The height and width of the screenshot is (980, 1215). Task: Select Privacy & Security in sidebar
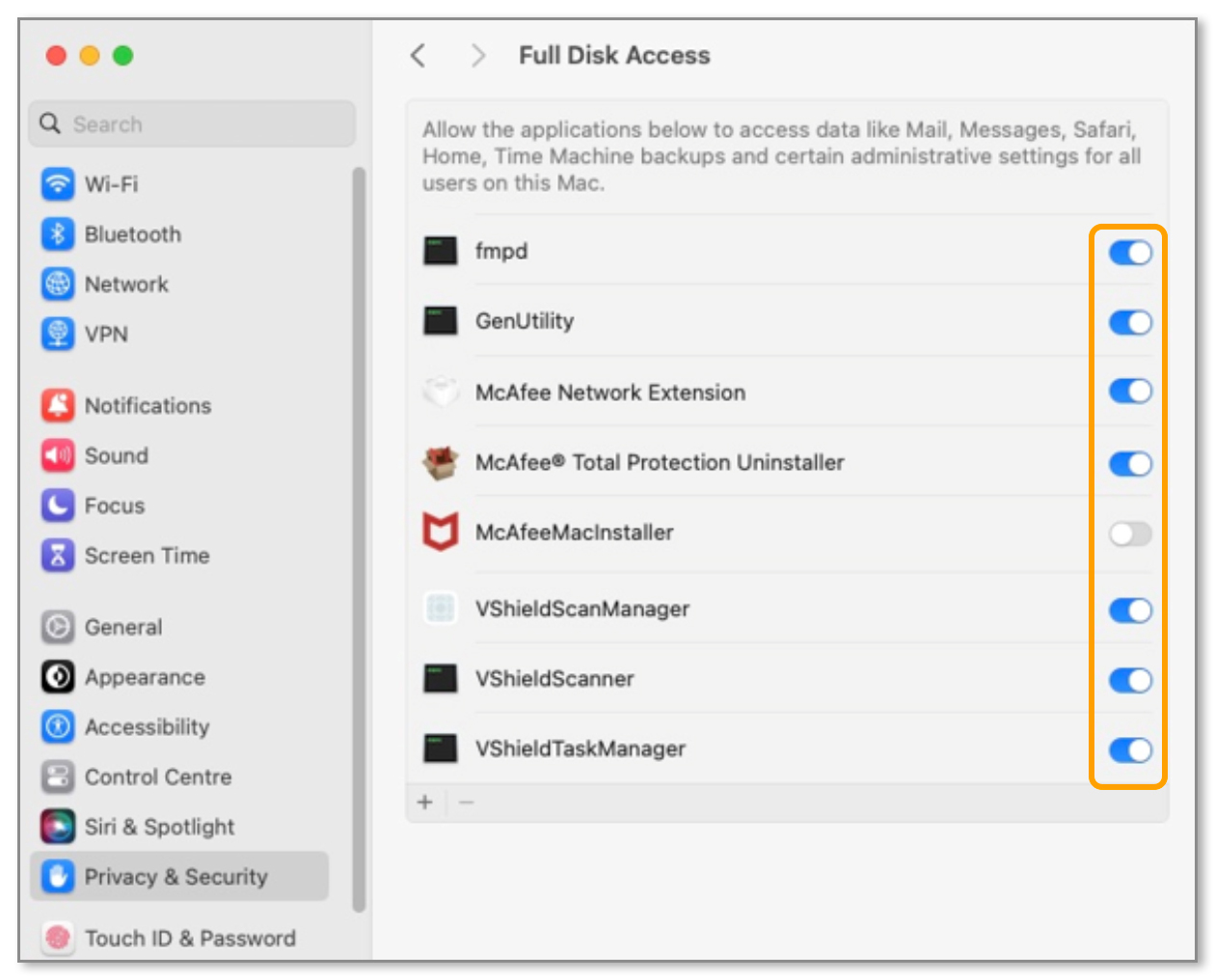(x=176, y=877)
